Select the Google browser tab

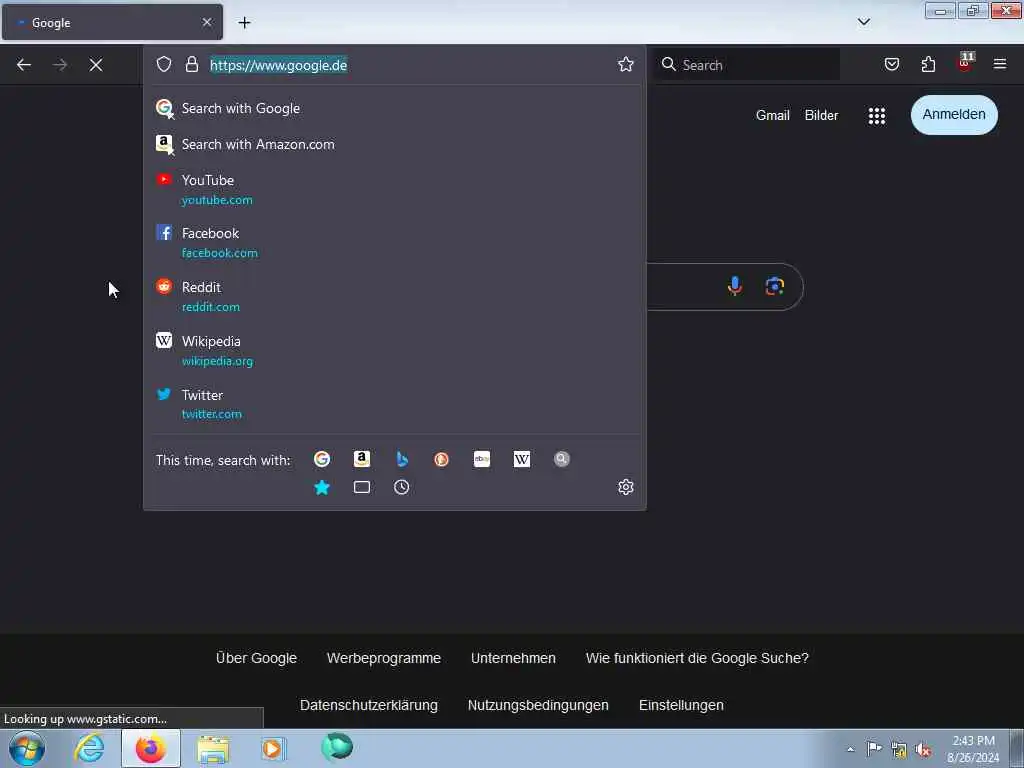pyautogui.click(x=112, y=22)
